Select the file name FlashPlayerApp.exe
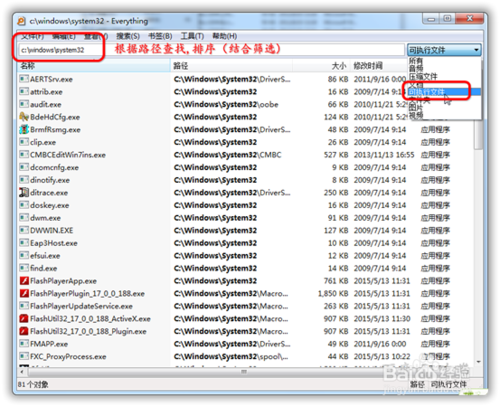This screenshot has width=500, height=407. (x=63, y=281)
